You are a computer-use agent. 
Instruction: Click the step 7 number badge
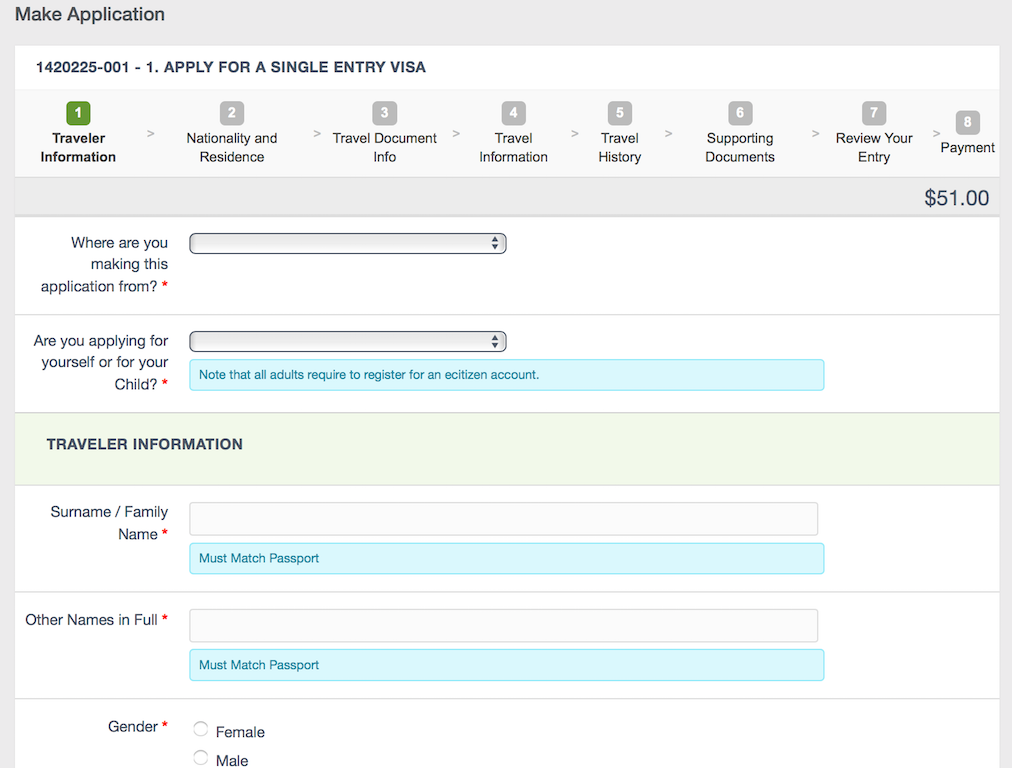(874, 113)
